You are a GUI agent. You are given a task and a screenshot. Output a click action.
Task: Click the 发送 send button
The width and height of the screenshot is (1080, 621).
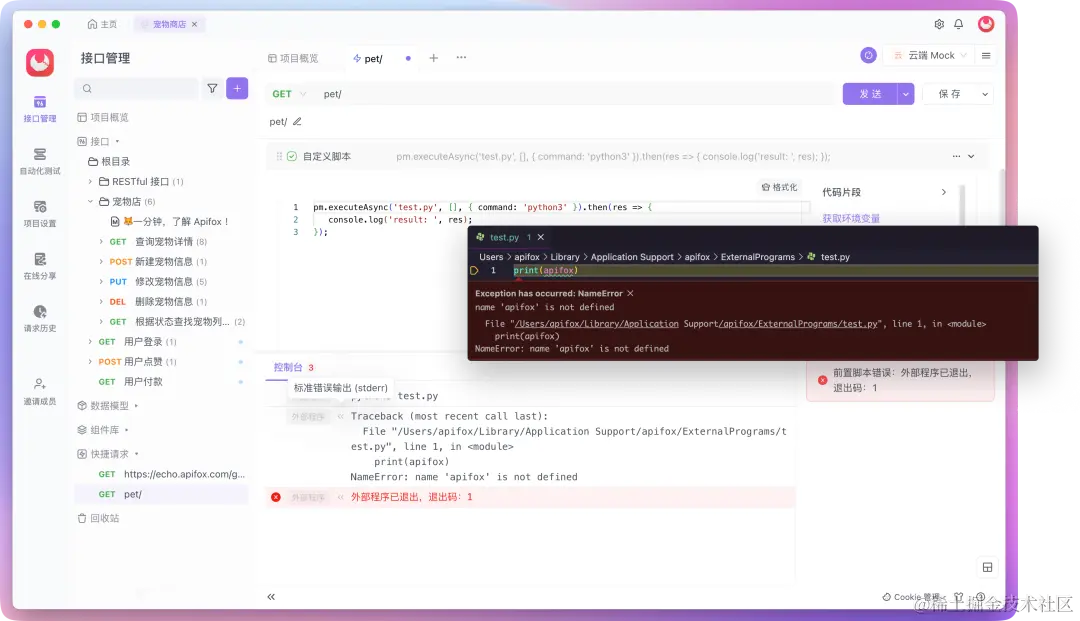[x=870, y=94]
